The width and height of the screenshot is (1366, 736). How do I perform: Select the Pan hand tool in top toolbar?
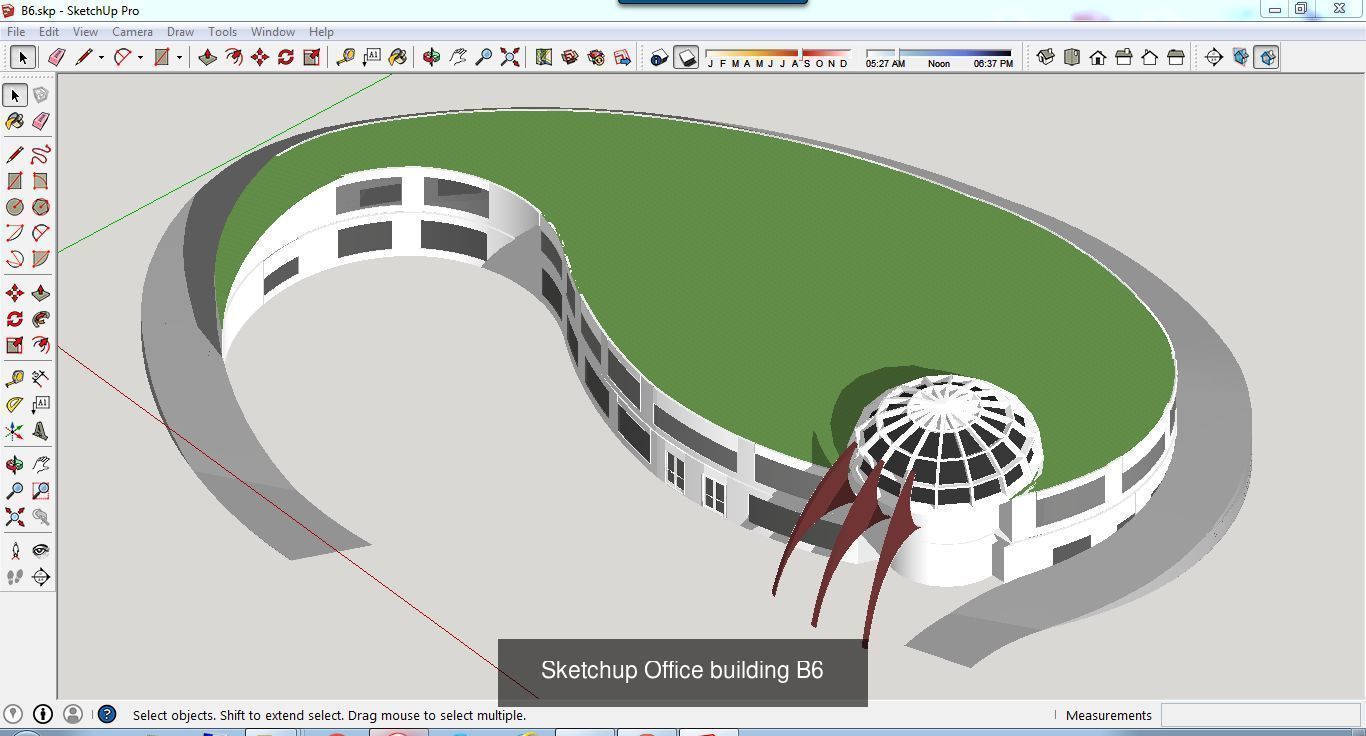[x=457, y=57]
